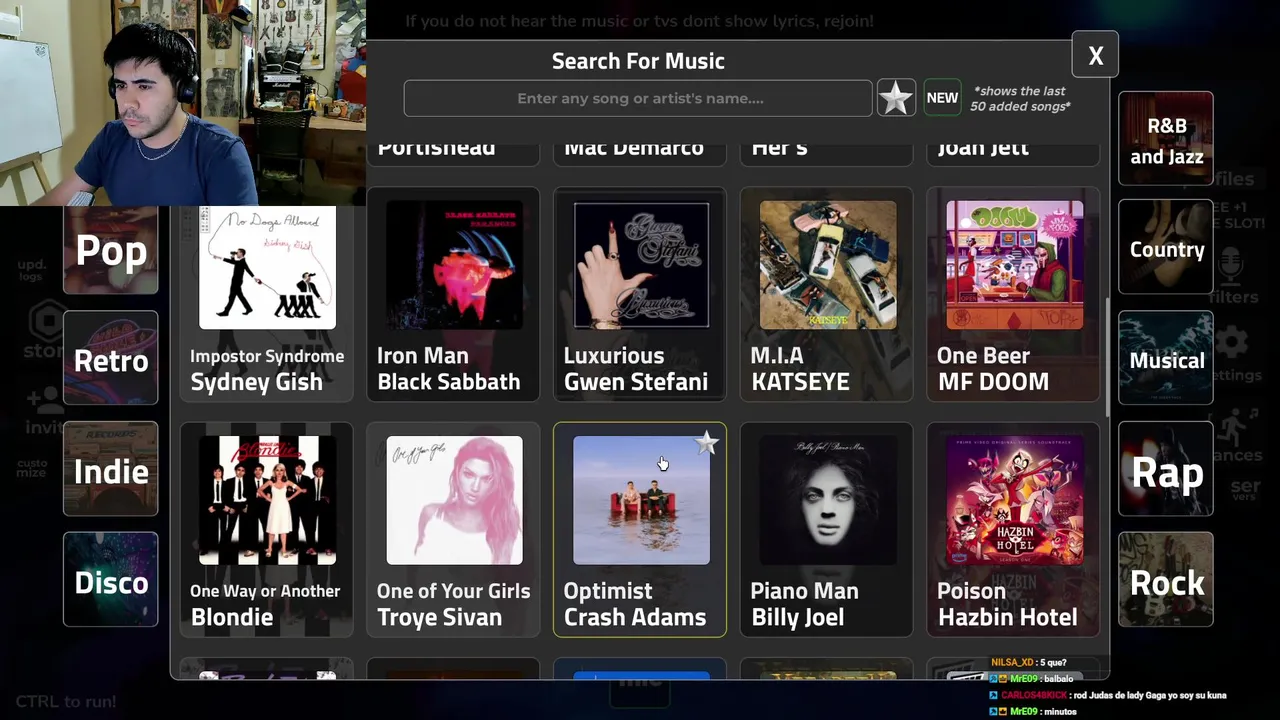The width and height of the screenshot is (1280, 720).
Task: Click the dimmed dances running-figure icon
Action: 1231,426
